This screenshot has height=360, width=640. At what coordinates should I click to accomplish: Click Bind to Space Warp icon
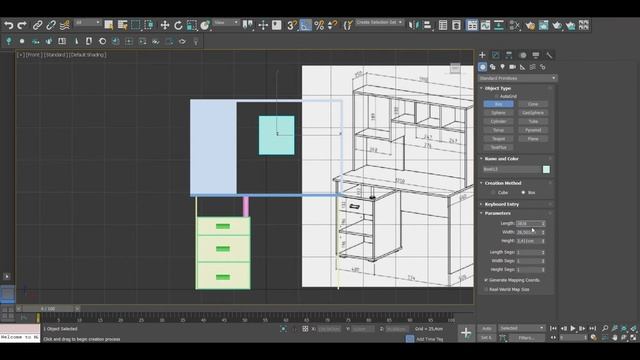[64, 25]
